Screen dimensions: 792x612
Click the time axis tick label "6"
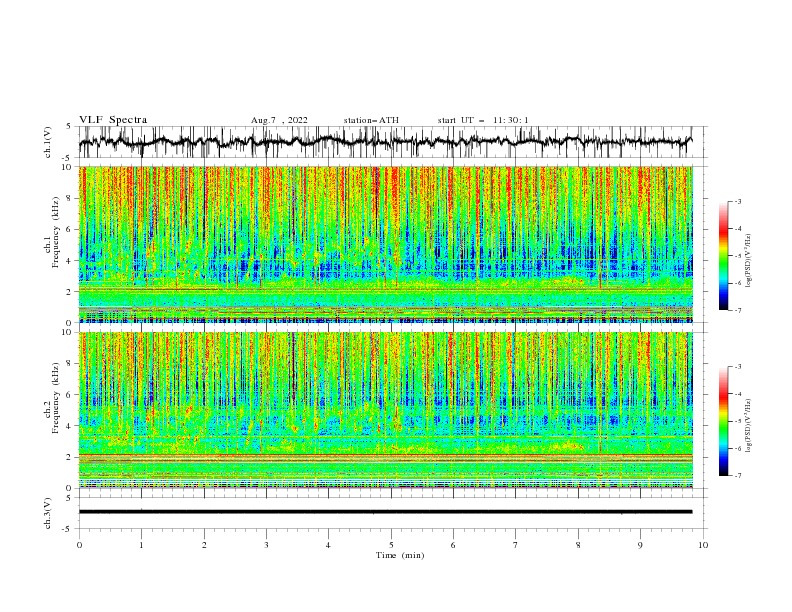[x=453, y=545]
